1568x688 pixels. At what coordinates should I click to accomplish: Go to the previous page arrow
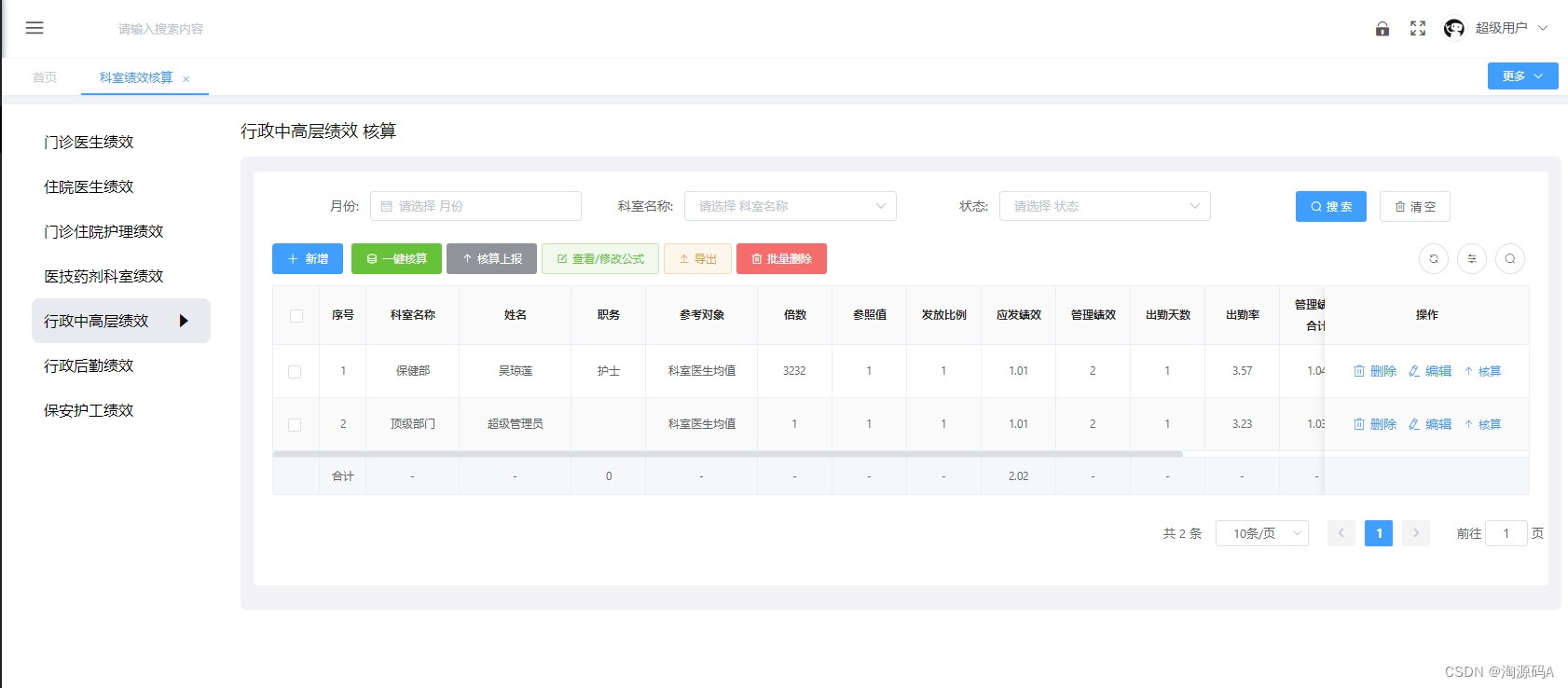[1341, 533]
